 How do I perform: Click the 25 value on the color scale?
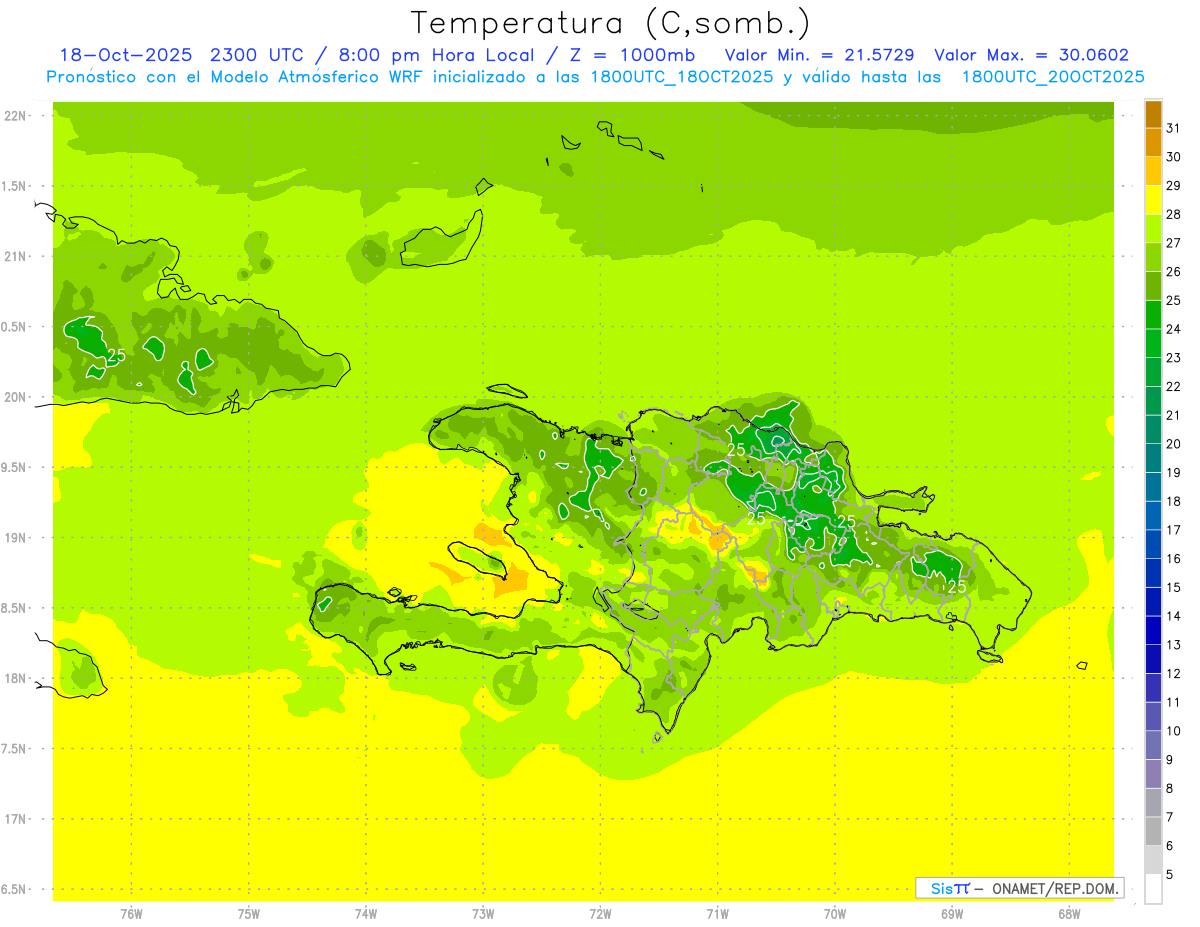(x=1173, y=300)
